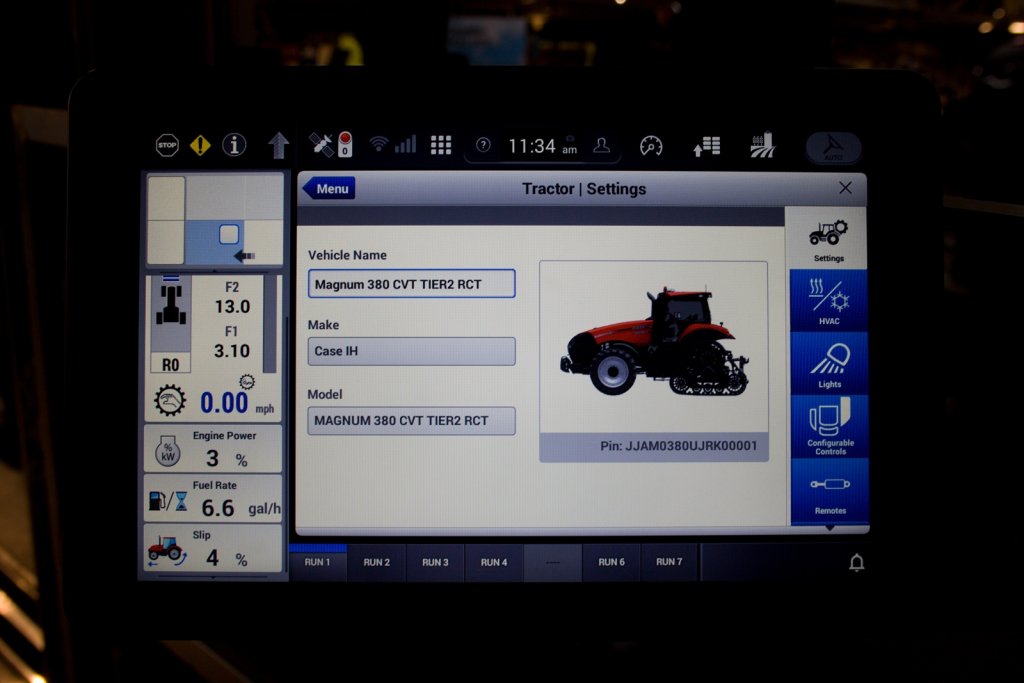Close the Tractor Settings window
The image size is (1024, 683).
[845, 188]
